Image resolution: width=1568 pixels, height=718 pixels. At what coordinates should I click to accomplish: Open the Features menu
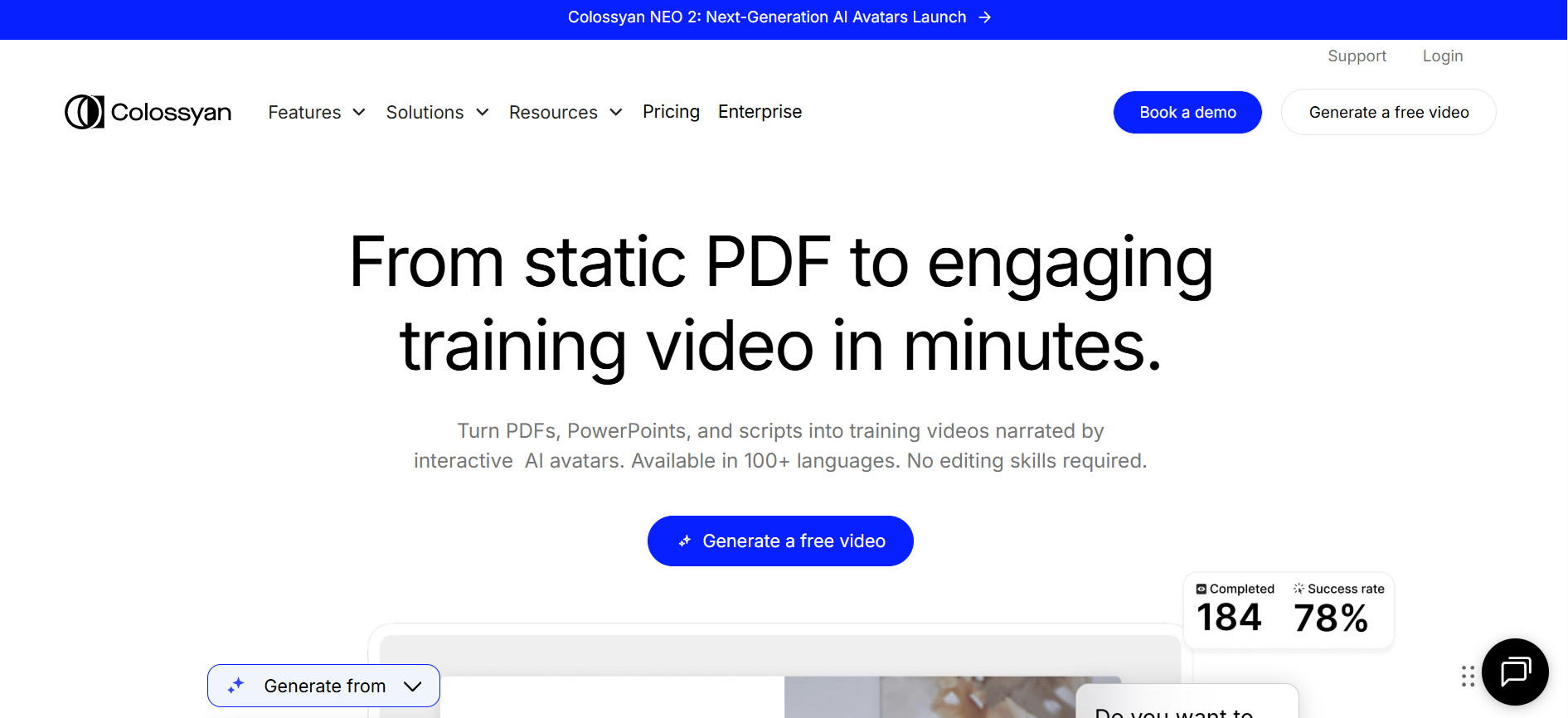tap(317, 112)
